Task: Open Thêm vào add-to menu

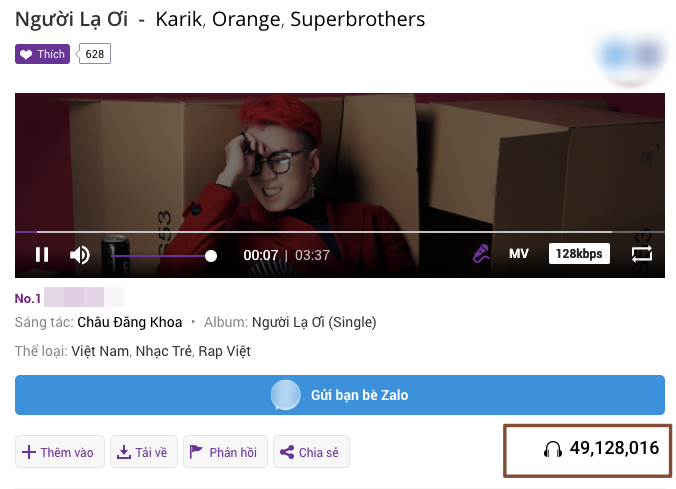Action: 59,452
